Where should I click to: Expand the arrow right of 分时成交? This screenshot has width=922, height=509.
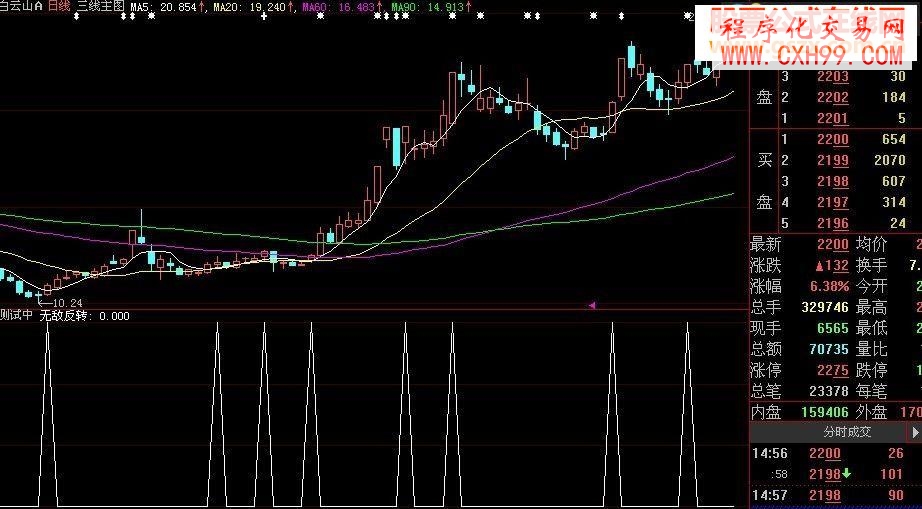(x=915, y=432)
